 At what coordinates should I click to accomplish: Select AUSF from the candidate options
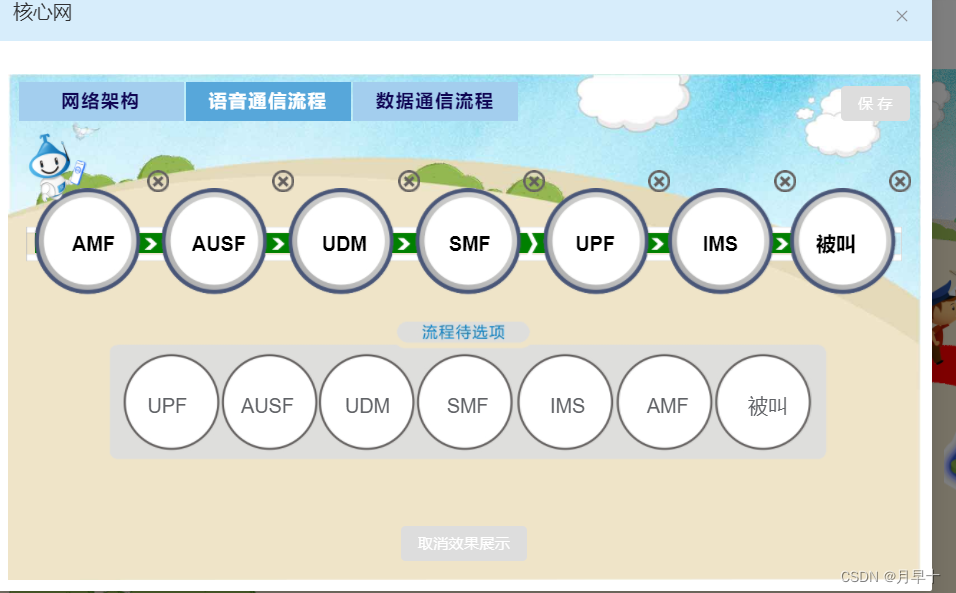click(269, 403)
